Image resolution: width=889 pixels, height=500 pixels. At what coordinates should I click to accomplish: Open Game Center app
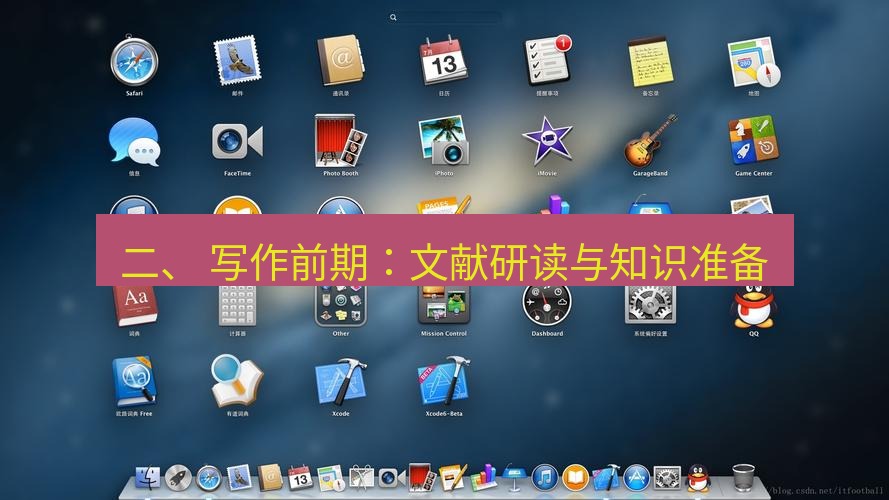753,142
